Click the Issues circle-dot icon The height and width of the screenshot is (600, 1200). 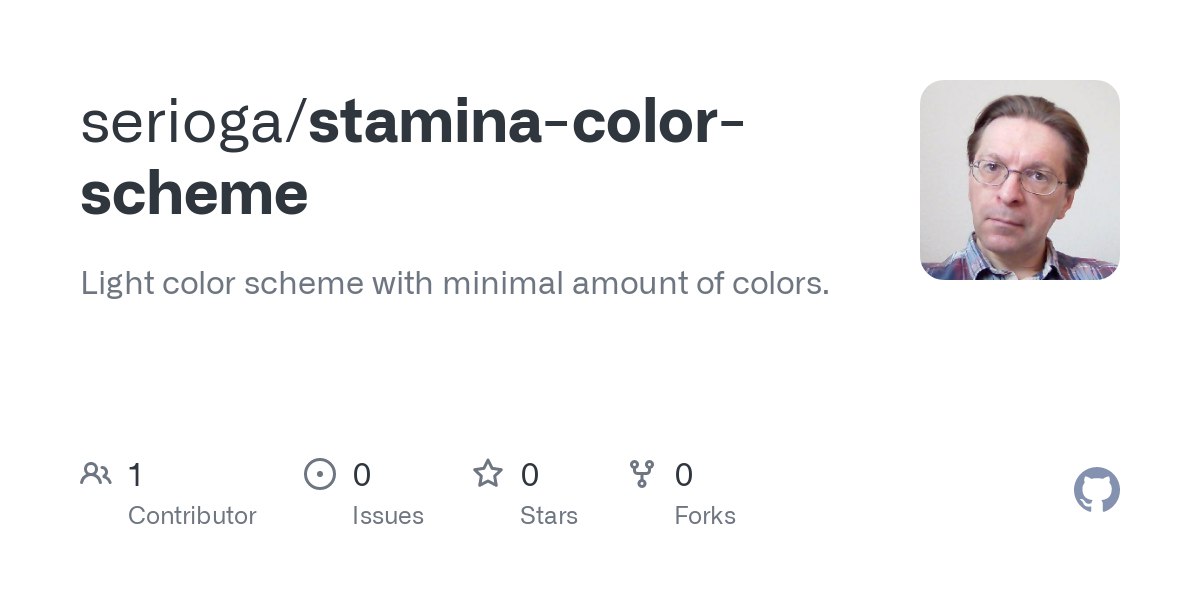pos(320,474)
